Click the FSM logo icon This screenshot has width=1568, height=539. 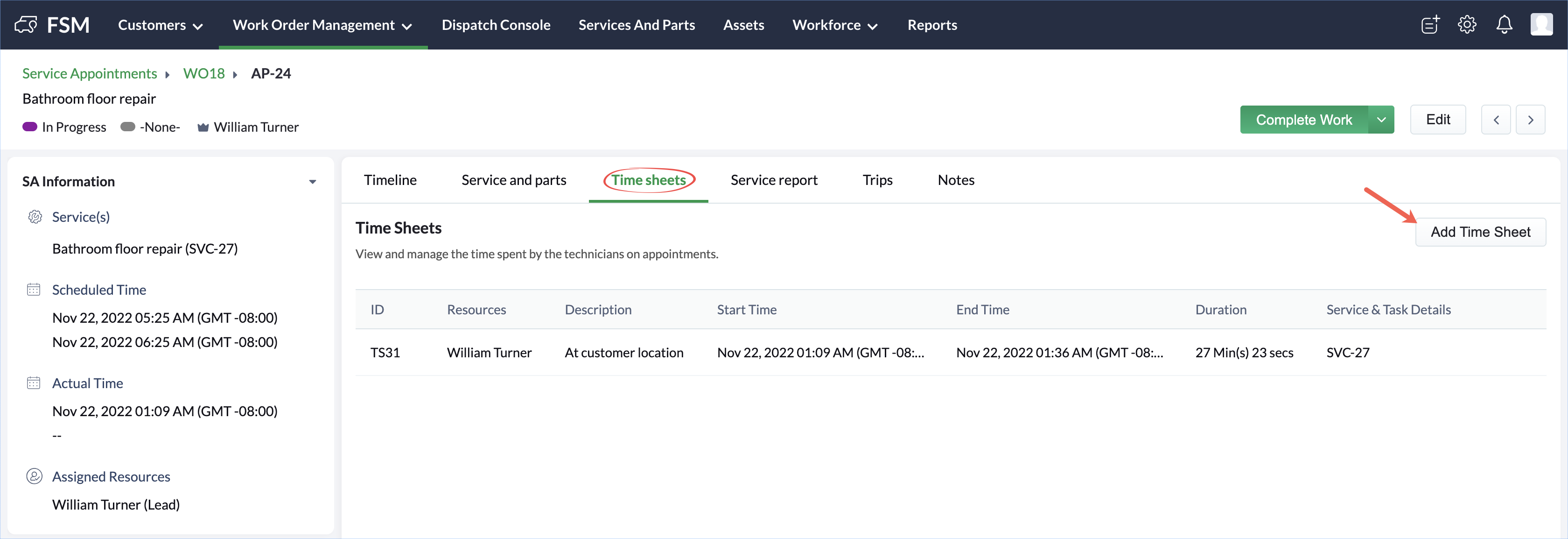tap(26, 25)
